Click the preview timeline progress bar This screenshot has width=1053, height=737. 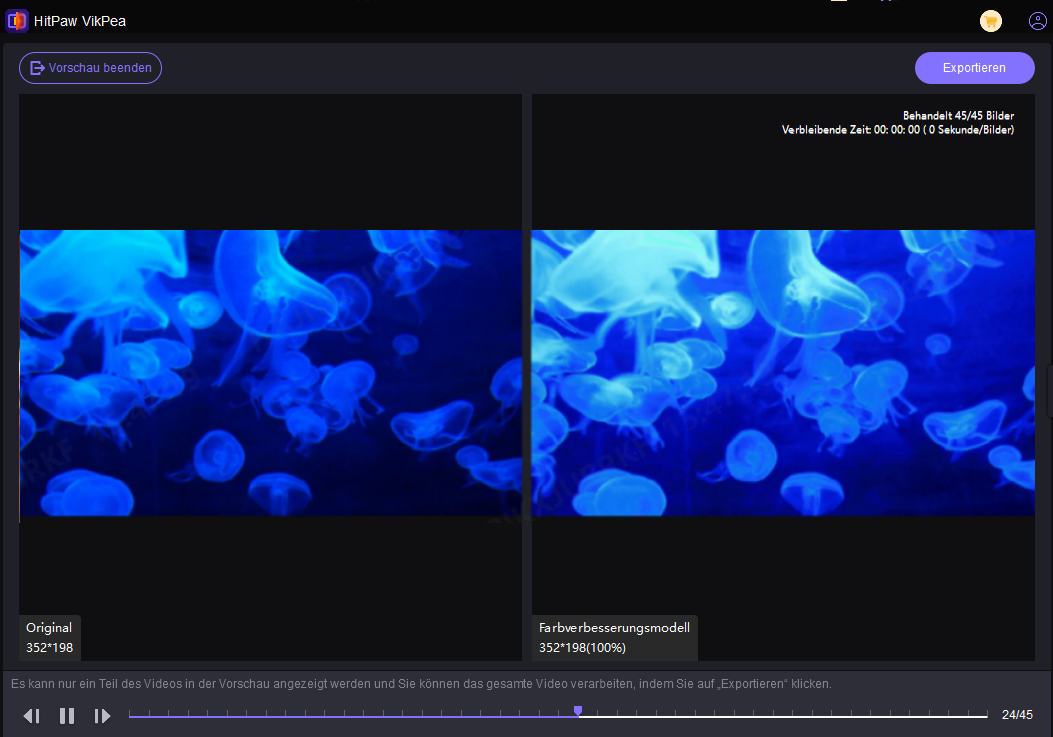pyautogui.click(x=558, y=716)
